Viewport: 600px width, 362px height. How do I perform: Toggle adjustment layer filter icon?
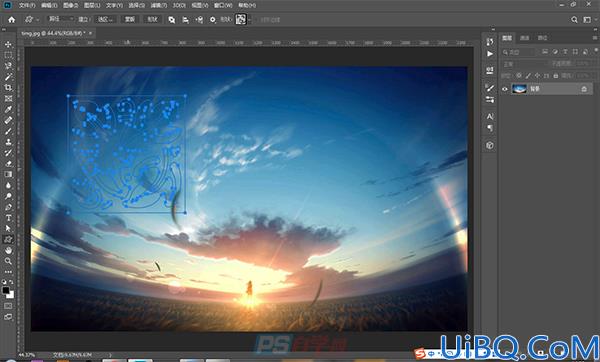555,52
